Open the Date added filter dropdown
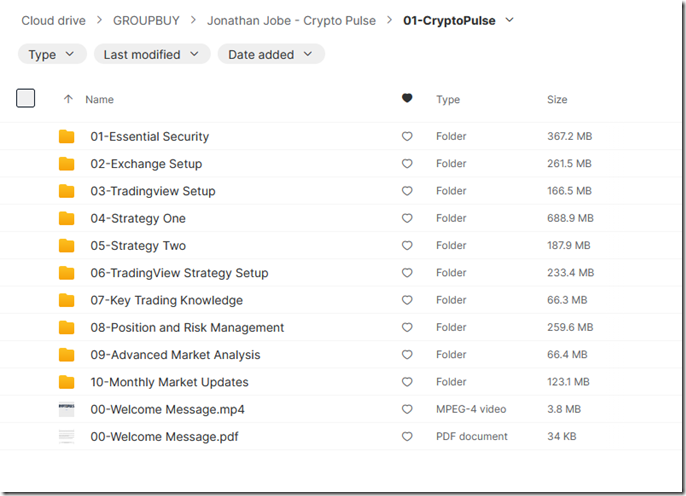This screenshot has width=686, height=496. (x=271, y=54)
